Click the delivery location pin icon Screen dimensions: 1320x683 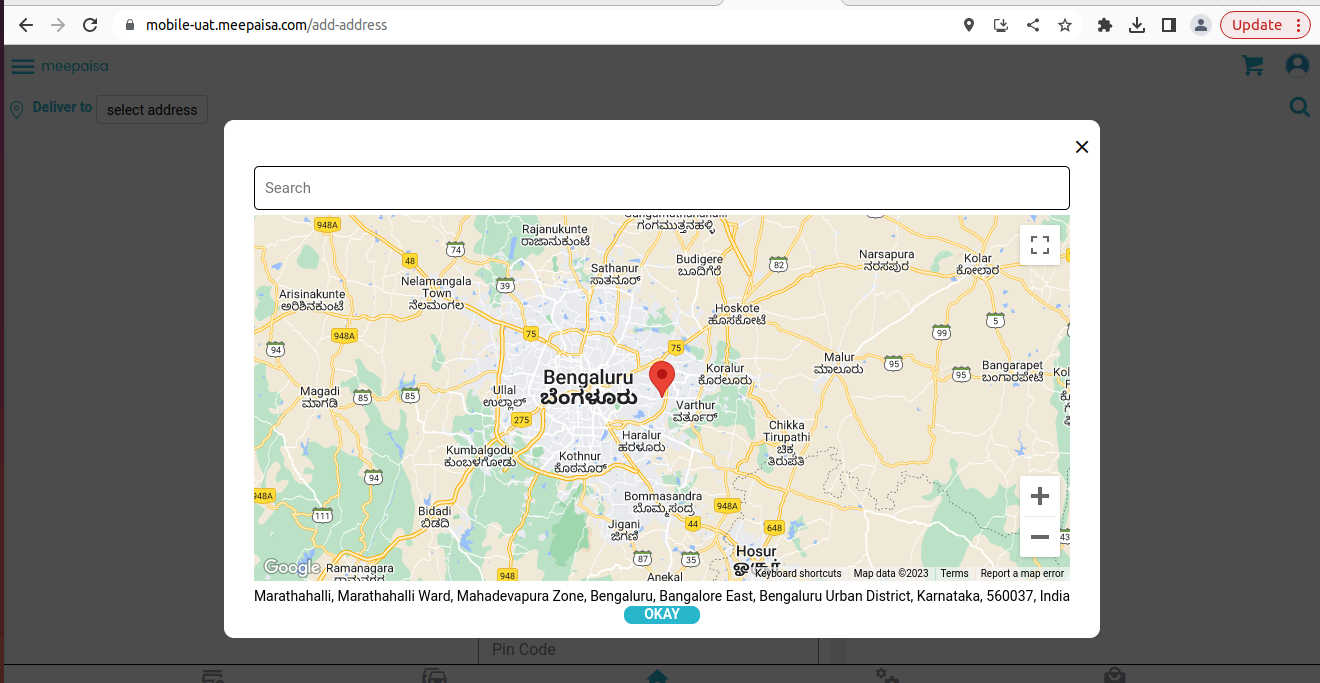[17, 110]
